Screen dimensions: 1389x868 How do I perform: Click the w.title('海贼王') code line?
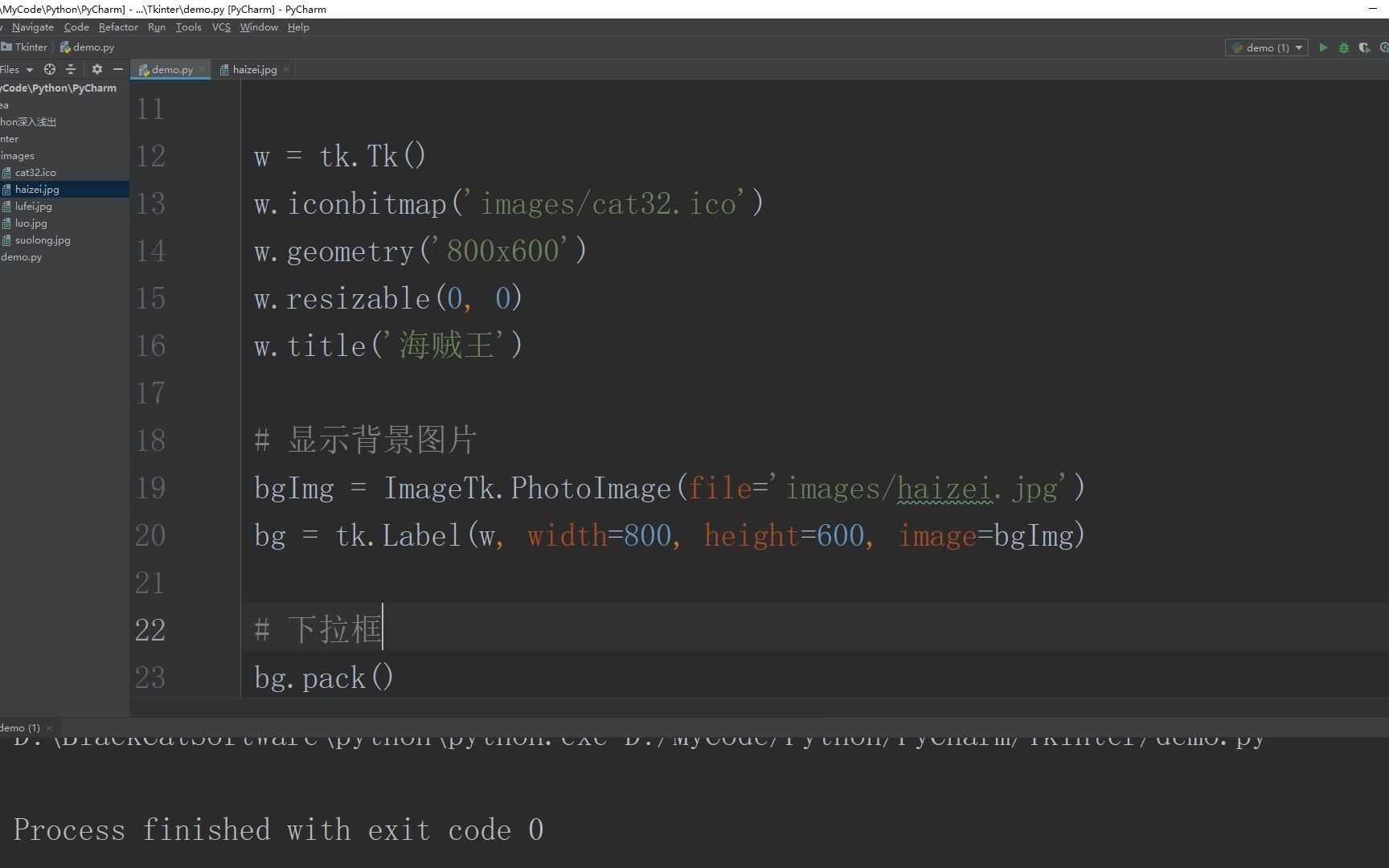pos(388,346)
